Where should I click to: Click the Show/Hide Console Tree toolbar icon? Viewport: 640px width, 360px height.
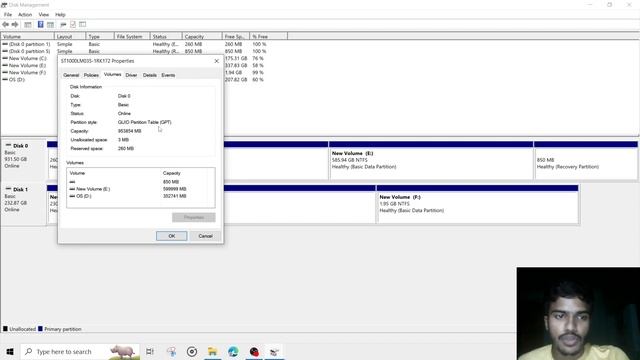[28, 25]
